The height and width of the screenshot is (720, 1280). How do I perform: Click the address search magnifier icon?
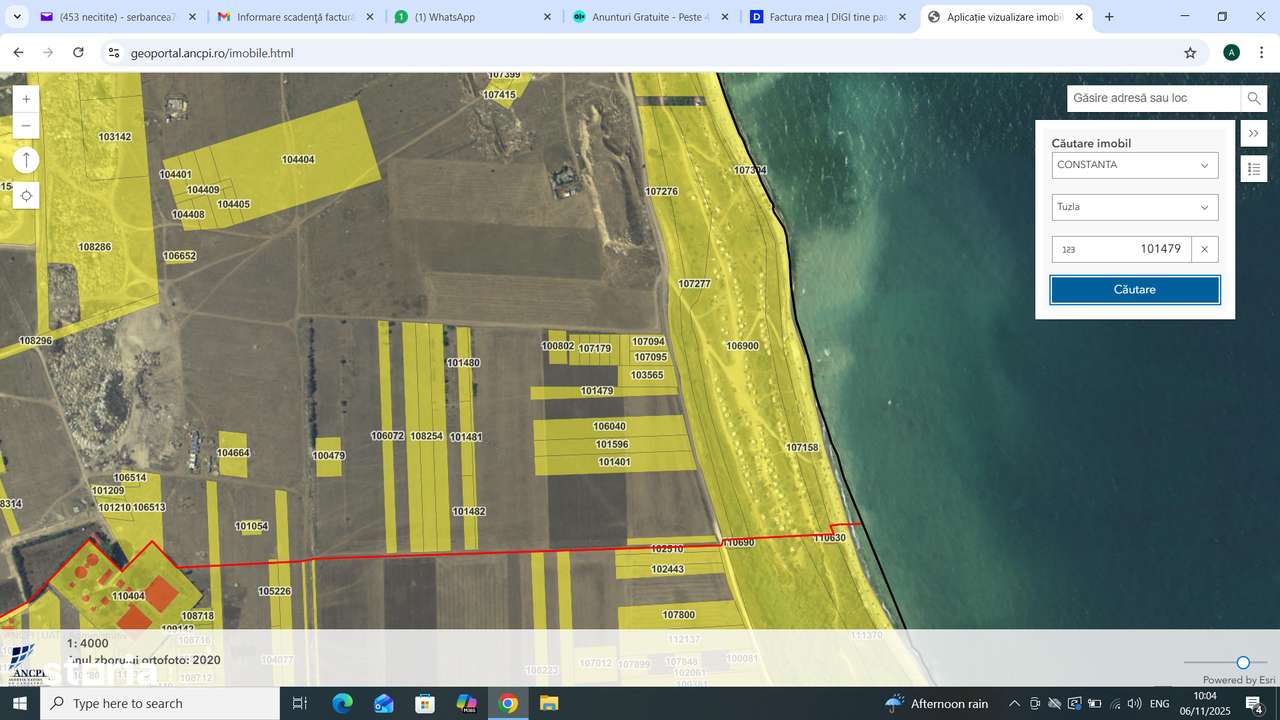[1253, 98]
